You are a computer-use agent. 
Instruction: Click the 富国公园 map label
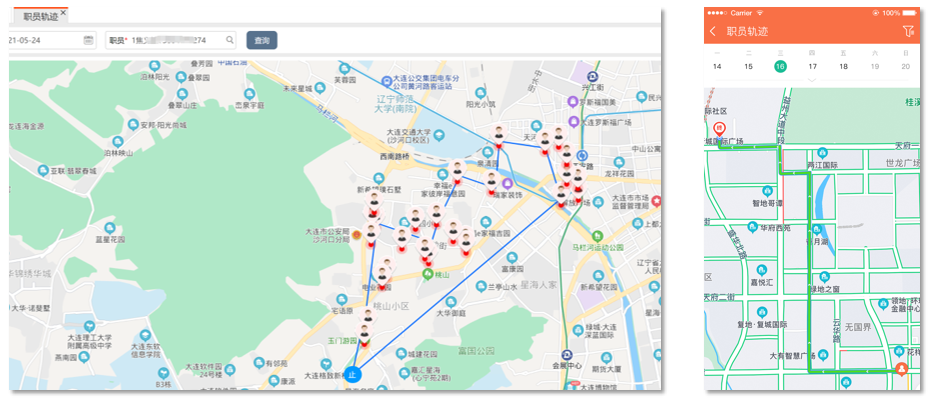[x=476, y=352]
